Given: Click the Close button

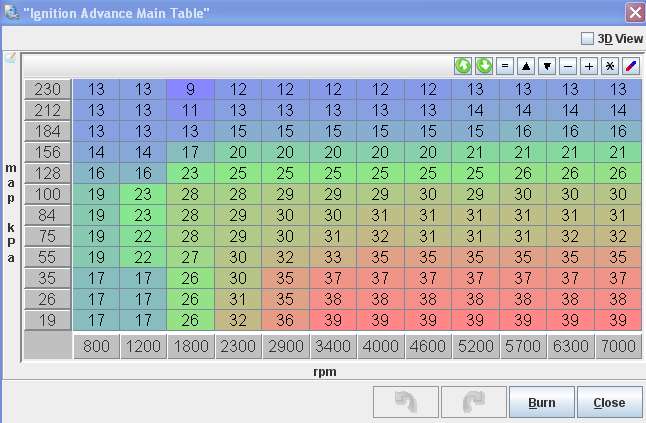Looking at the screenshot, I should pyautogui.click(x=610, y=402).
